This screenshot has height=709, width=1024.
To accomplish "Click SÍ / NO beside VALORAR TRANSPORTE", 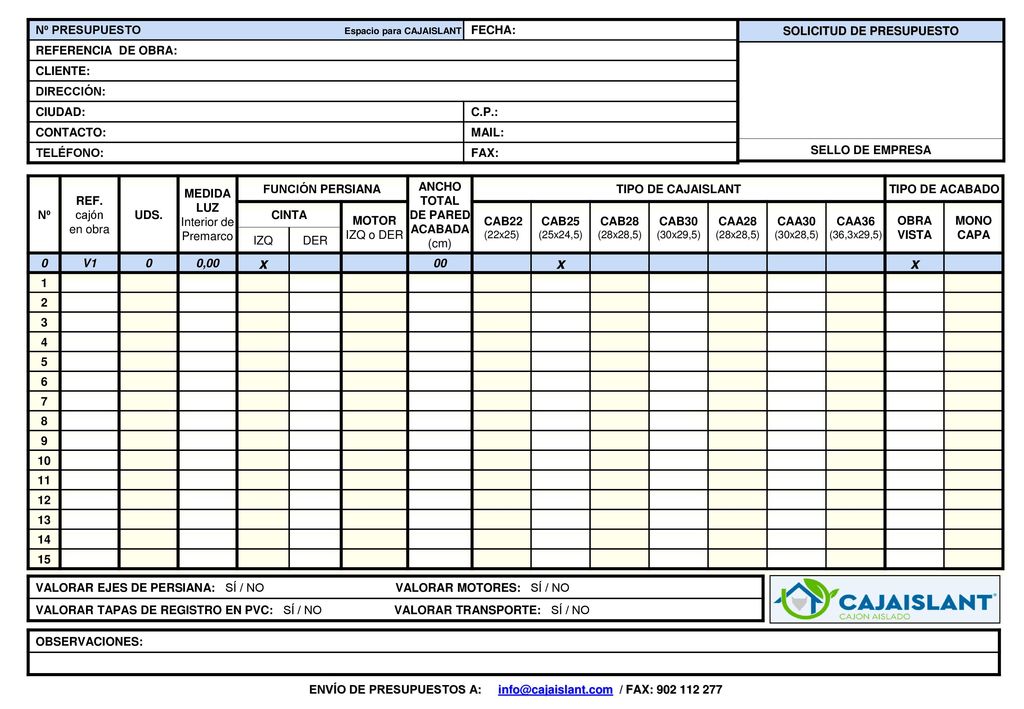I will [570, 610].
